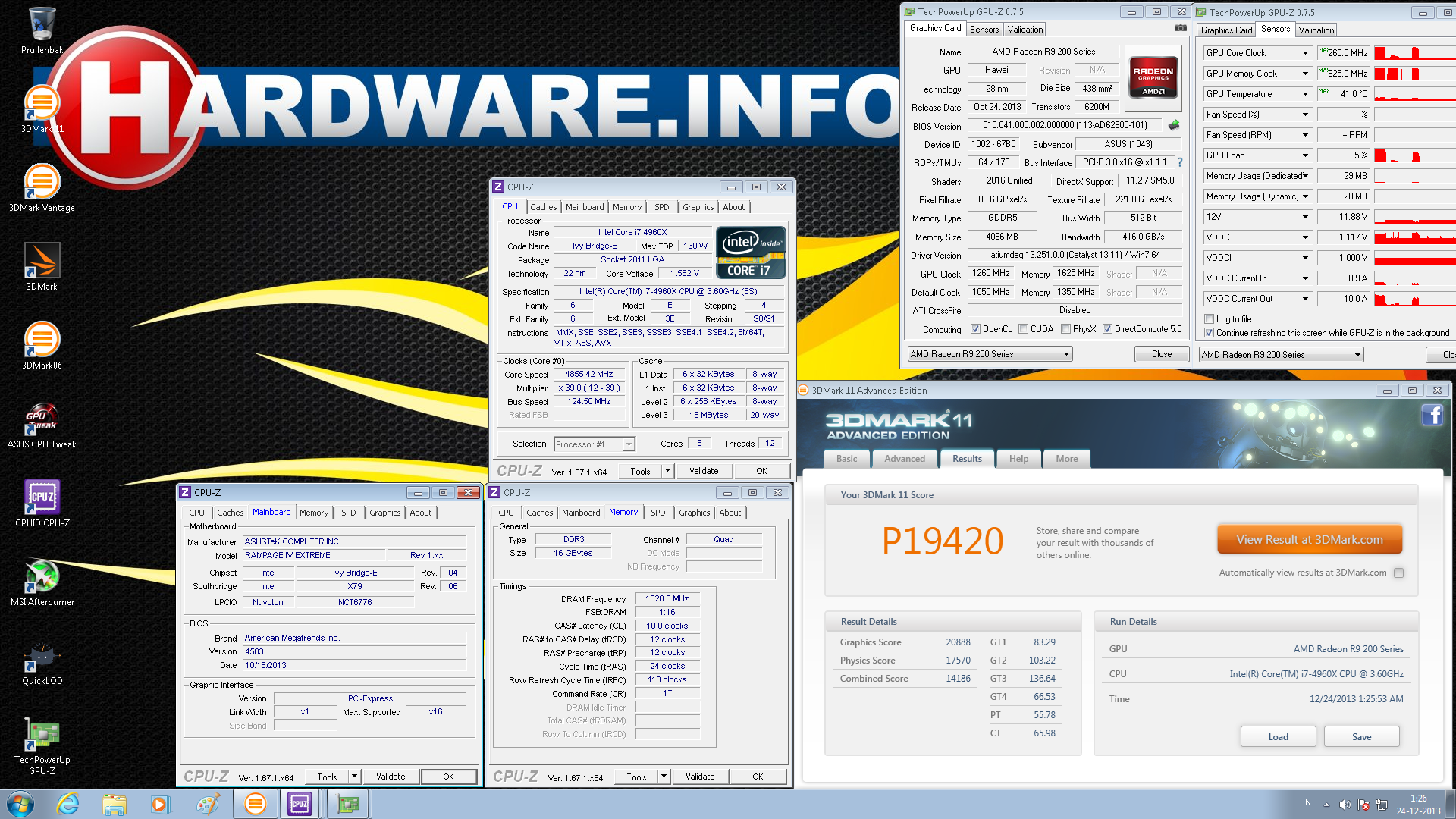Viewport: 1456px width, 819px height.
Task: Click the Radeon Graphics logo in GPU-Z
Action: (x=1153, y=77)
